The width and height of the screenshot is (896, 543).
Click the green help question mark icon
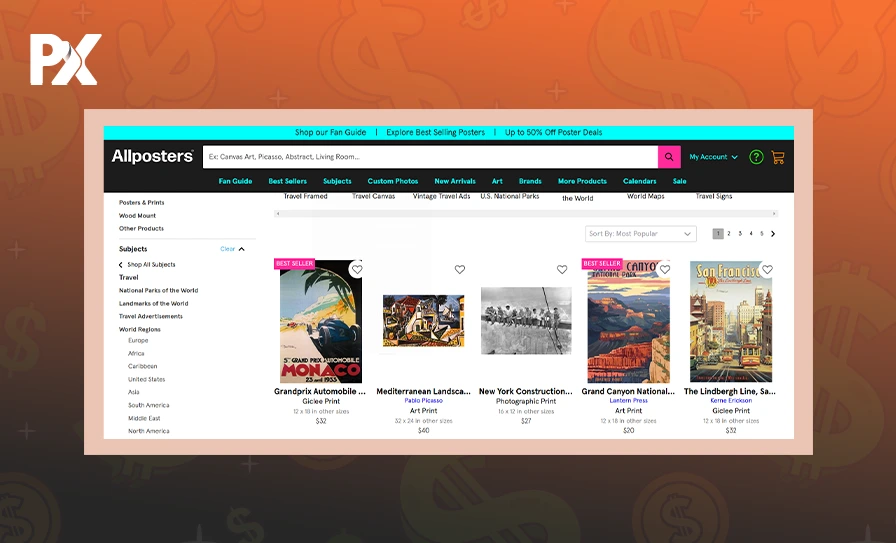pyautogui.click(x=756, y=157)
